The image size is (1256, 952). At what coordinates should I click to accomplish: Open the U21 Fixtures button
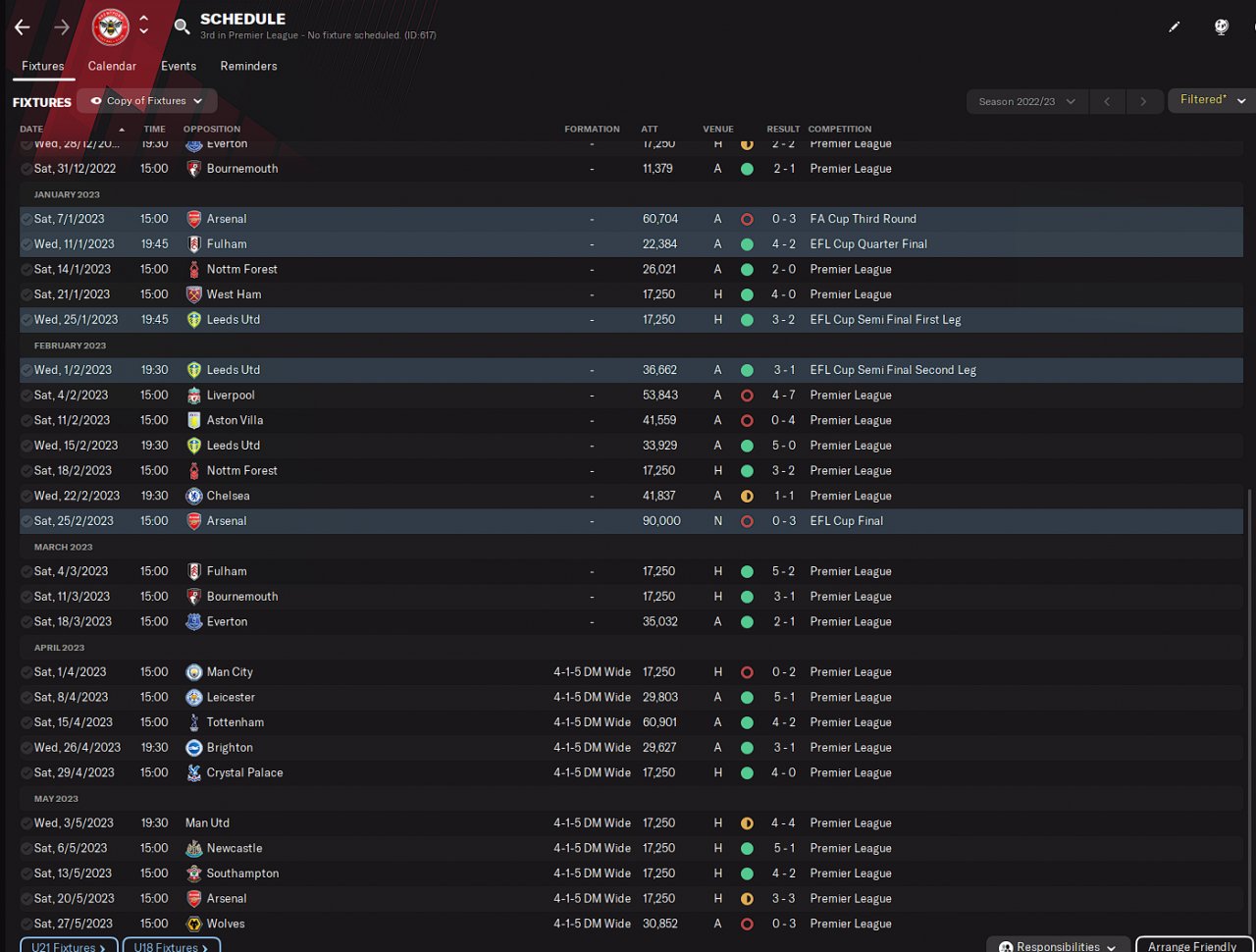pyautogui.click(x=69, y=946)
